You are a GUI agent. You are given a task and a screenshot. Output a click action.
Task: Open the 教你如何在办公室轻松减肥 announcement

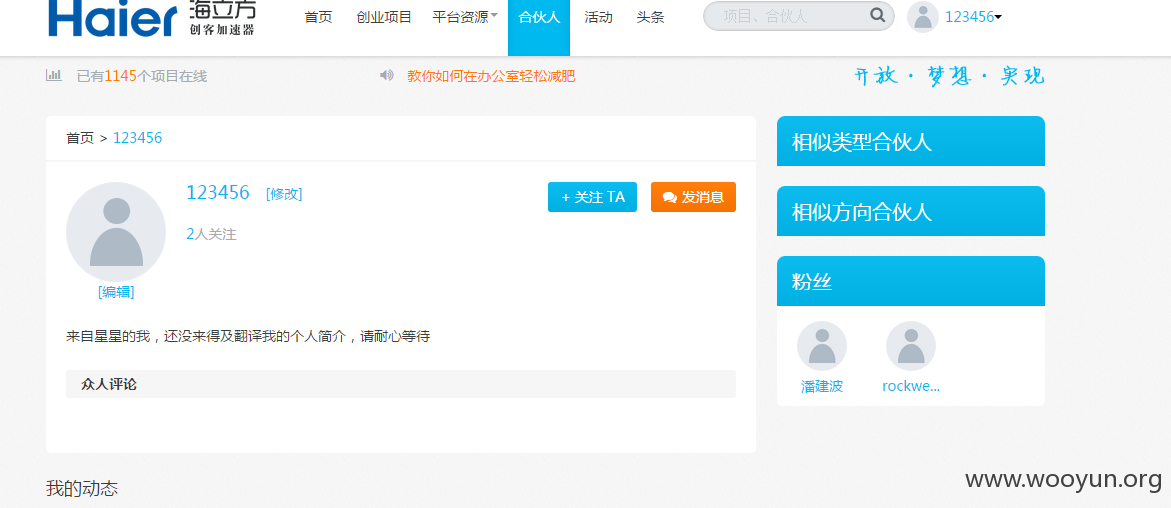tap(491, 75)
